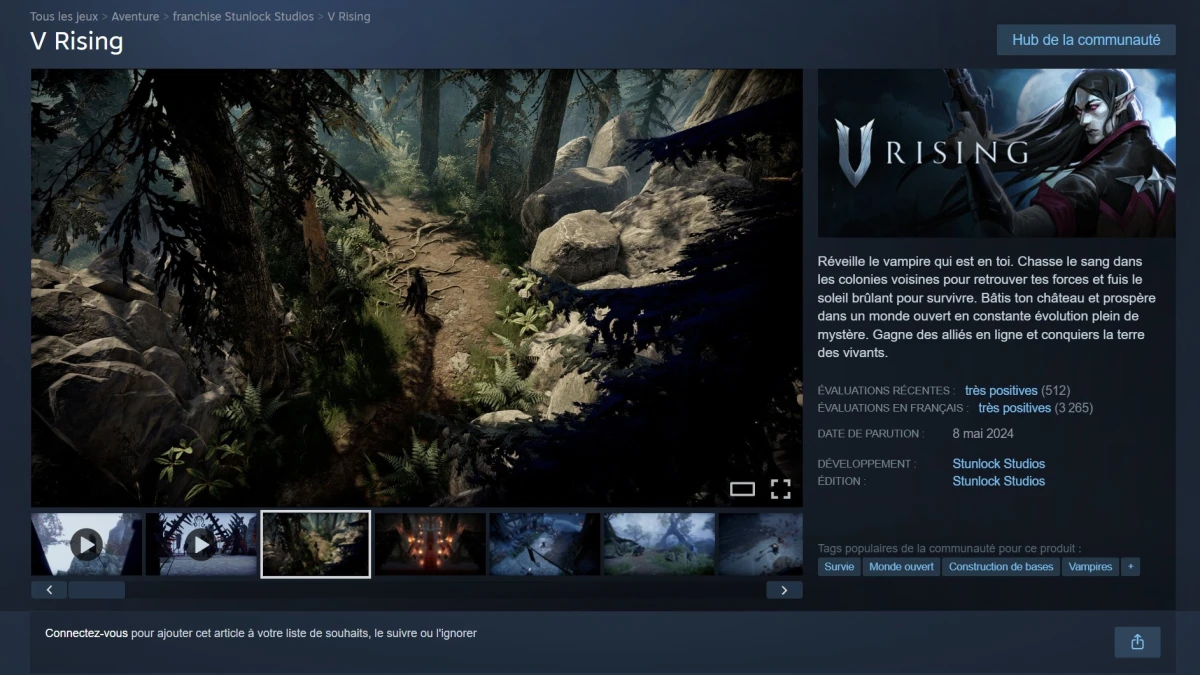
Task: Click the recent review count '(512)'
Action: pos(1056,390)
